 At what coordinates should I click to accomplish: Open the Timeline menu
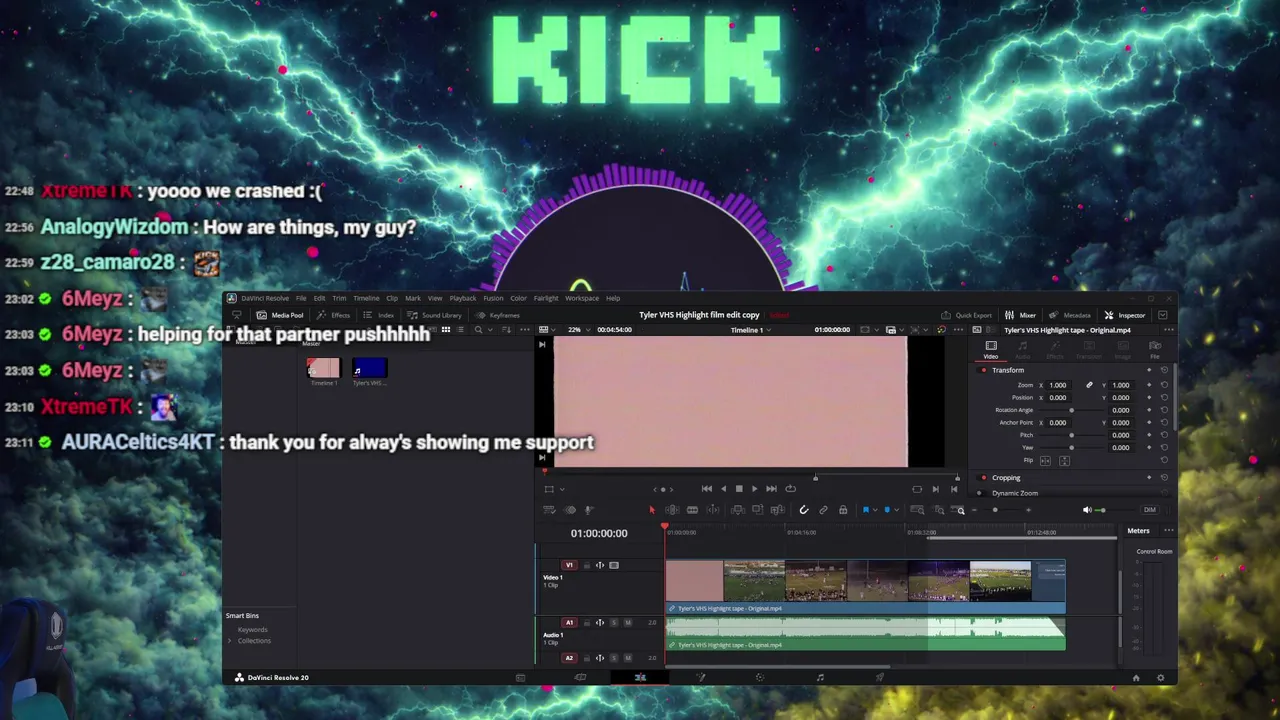[x=366, y=298]
